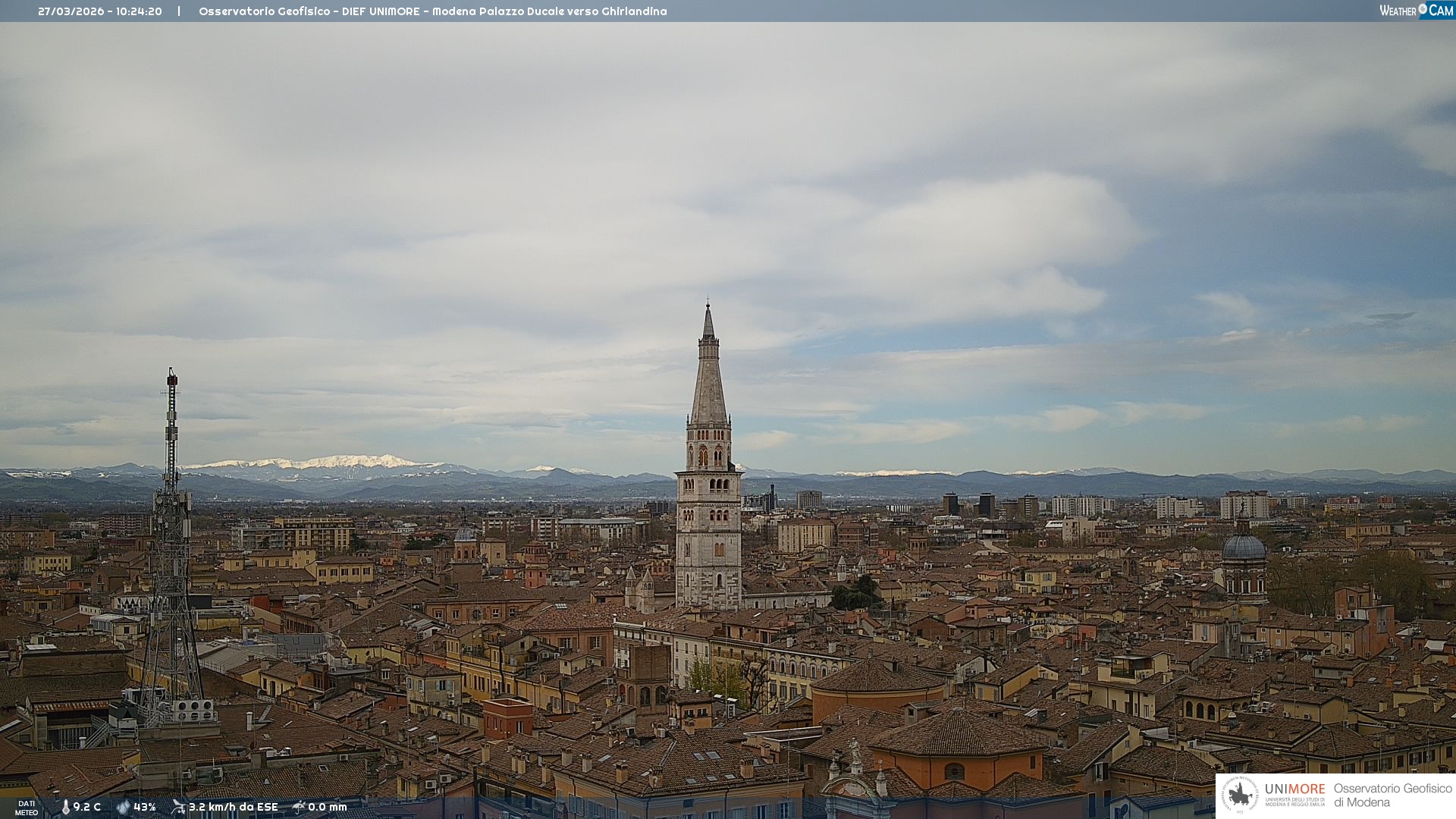Screen dimensions: 1456x819
Task: Click Osservatorio Geofisico di Modena text
Action: tap(1392, 795)
